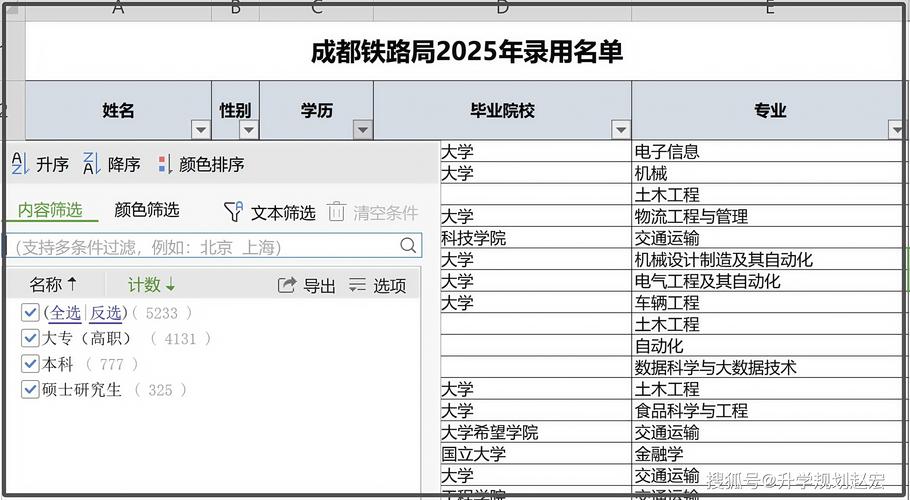910x500 pixels.
Task: Select column A header
Action: (118, 9)
